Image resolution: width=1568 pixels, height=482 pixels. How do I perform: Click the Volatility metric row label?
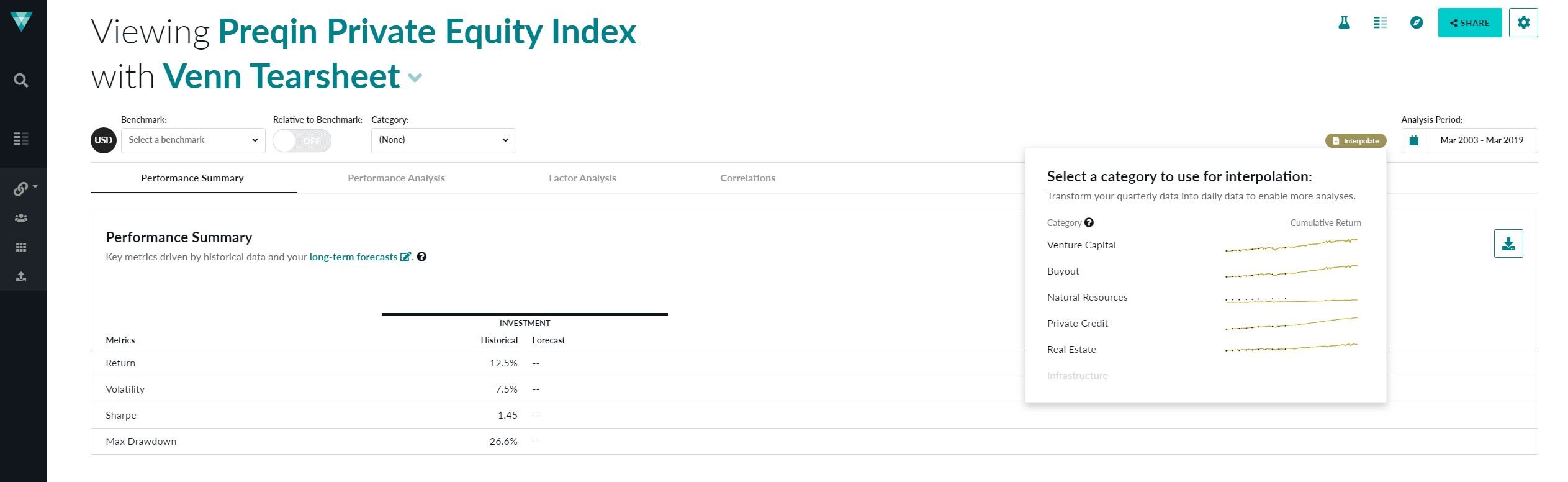pyautogui.click(x=125, y=389)
